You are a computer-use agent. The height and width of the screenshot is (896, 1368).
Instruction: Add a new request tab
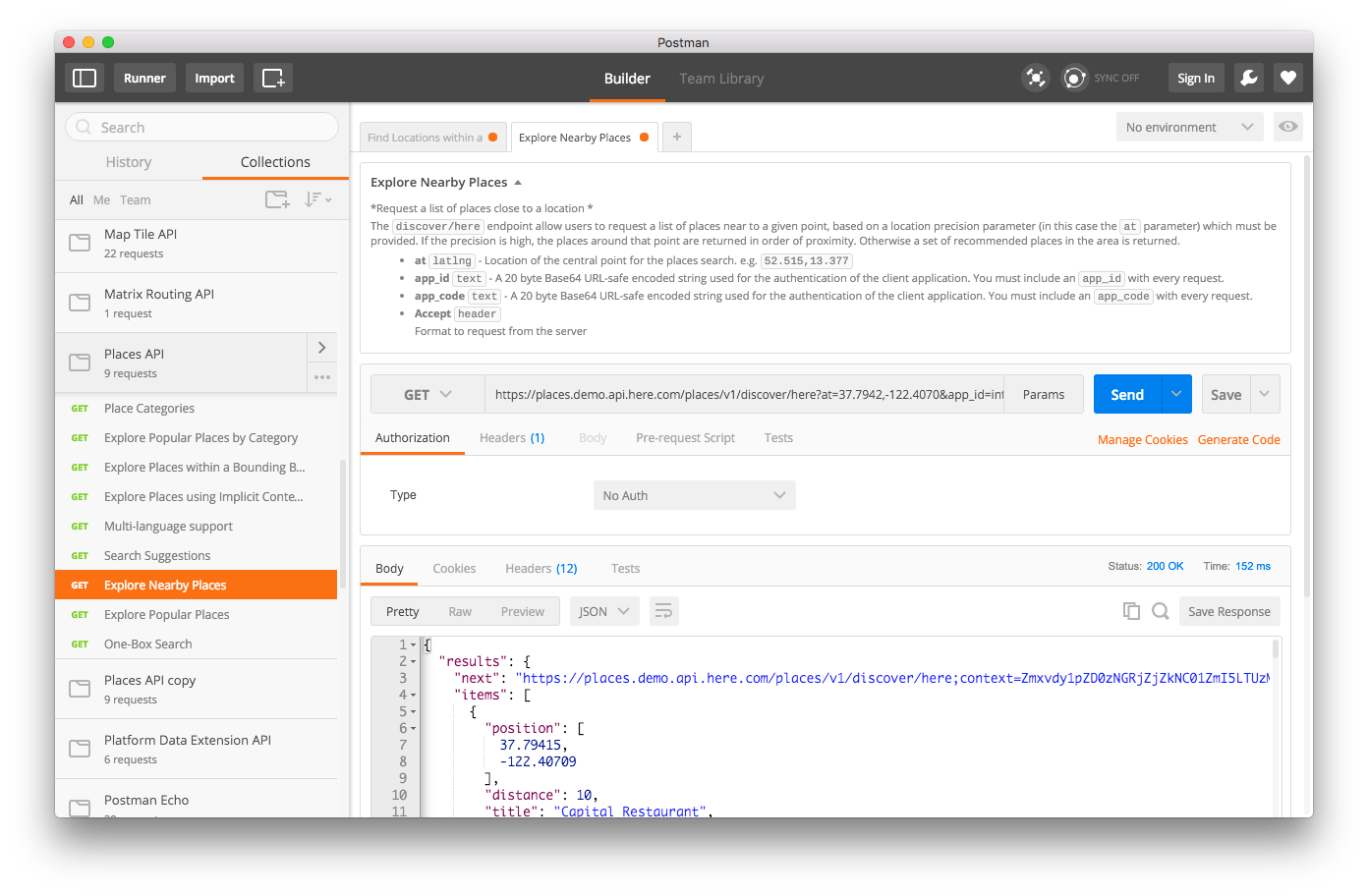point(677,137)
